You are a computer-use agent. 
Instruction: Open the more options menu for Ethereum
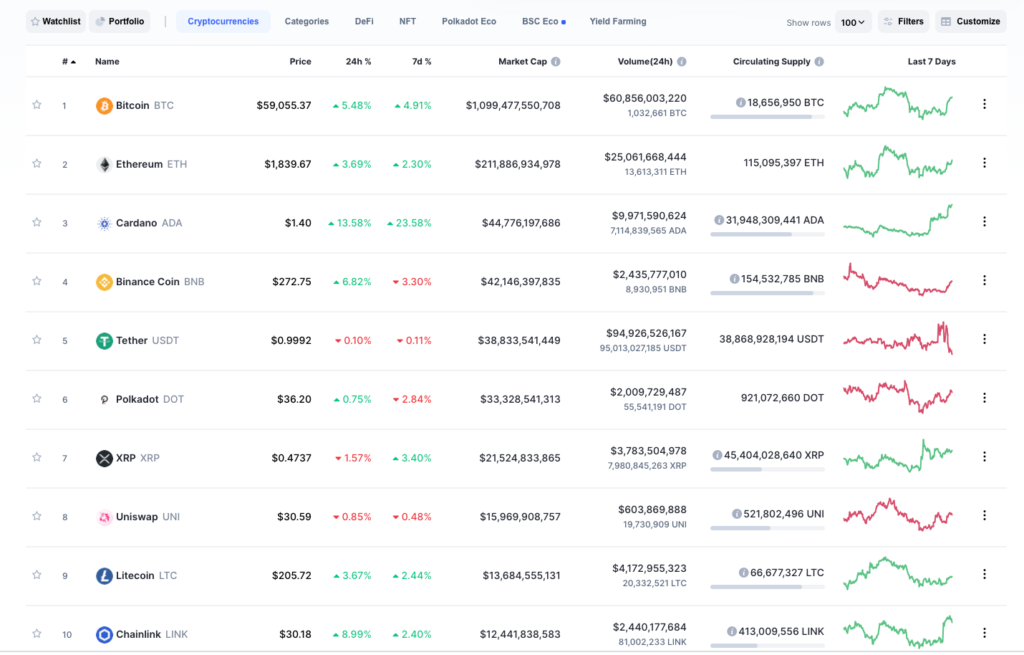(x=984, y=163)
